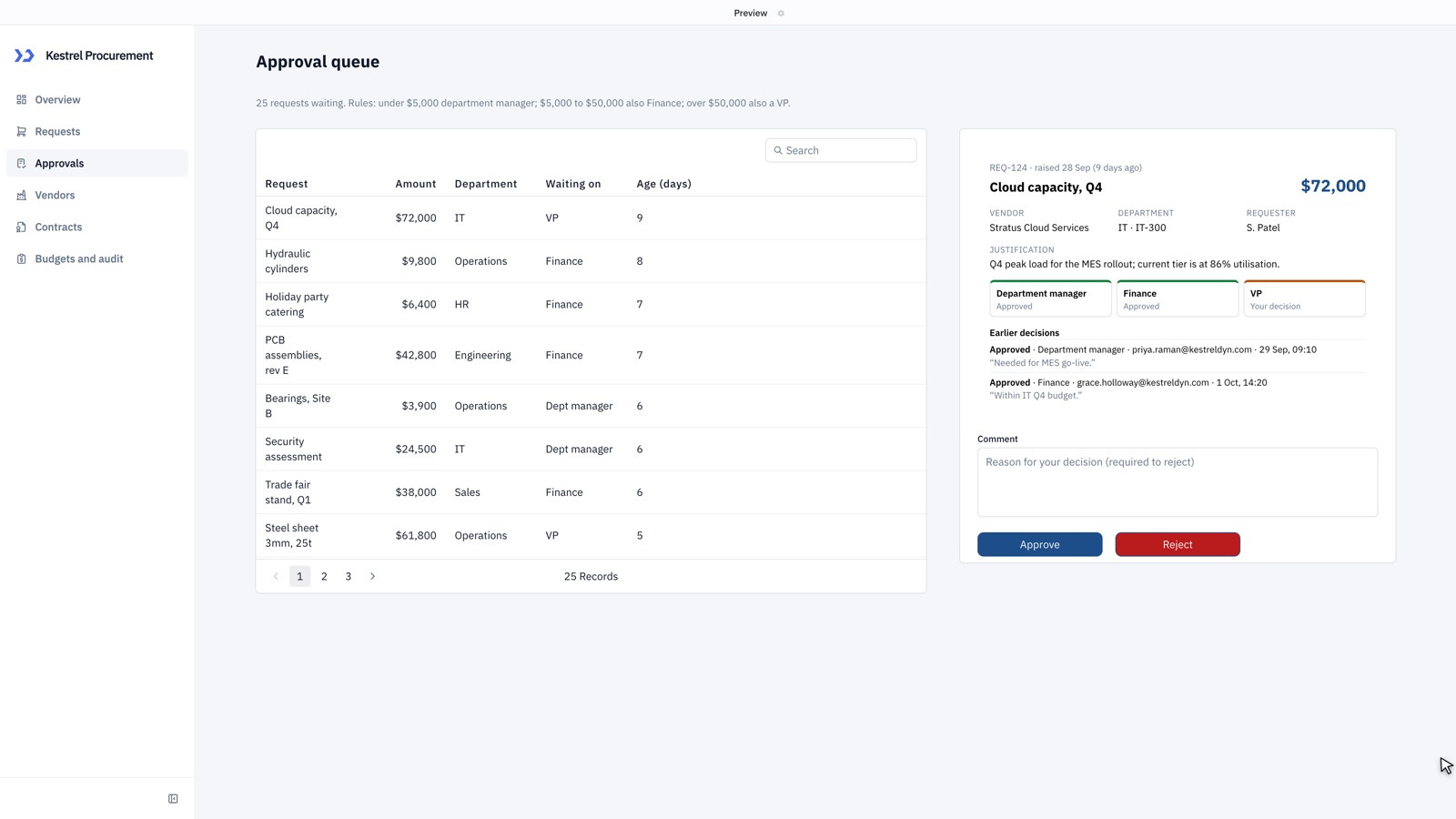Viewport: 1456px width, 819px height.
Task: Jump to page 2 of records
Action: click(x=324, y=576)
